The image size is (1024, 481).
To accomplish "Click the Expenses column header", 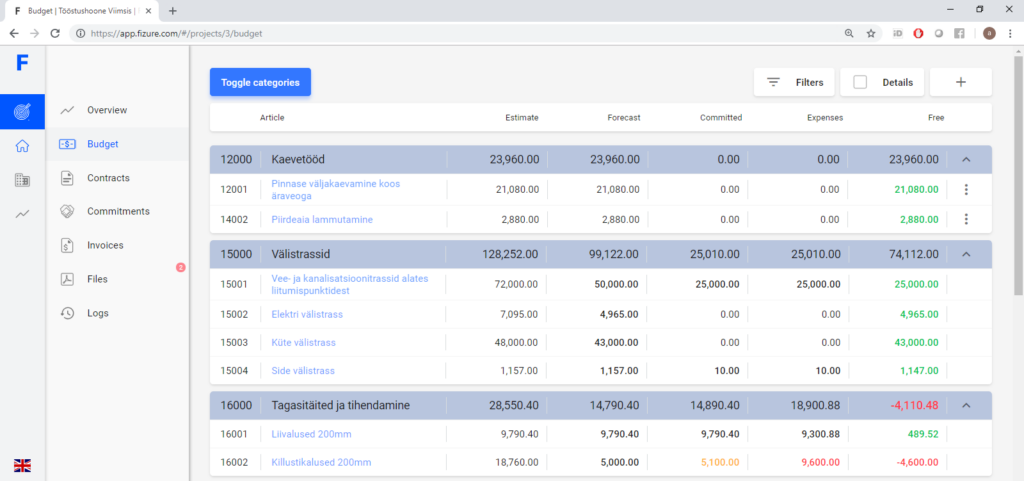I will (x=825, y=118).
